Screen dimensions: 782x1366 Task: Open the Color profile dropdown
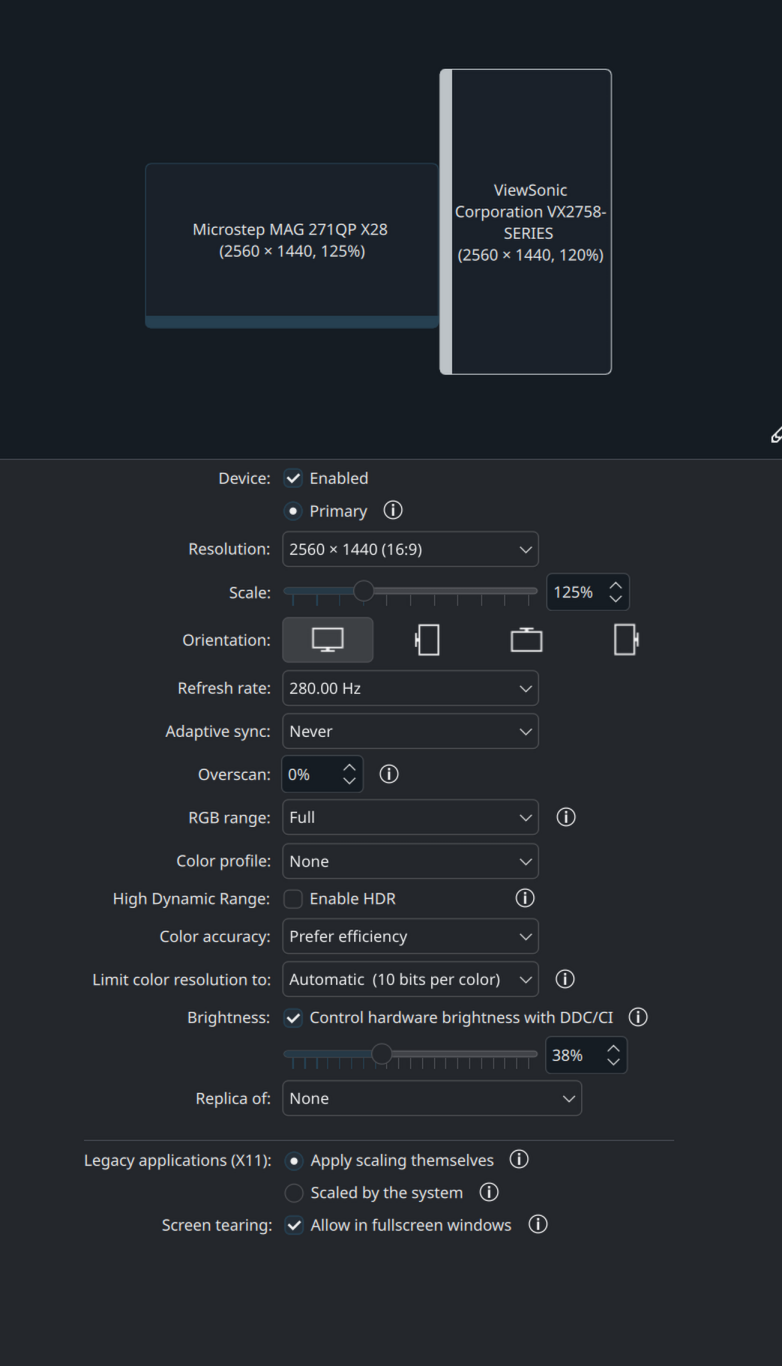[x=410, y=861]
